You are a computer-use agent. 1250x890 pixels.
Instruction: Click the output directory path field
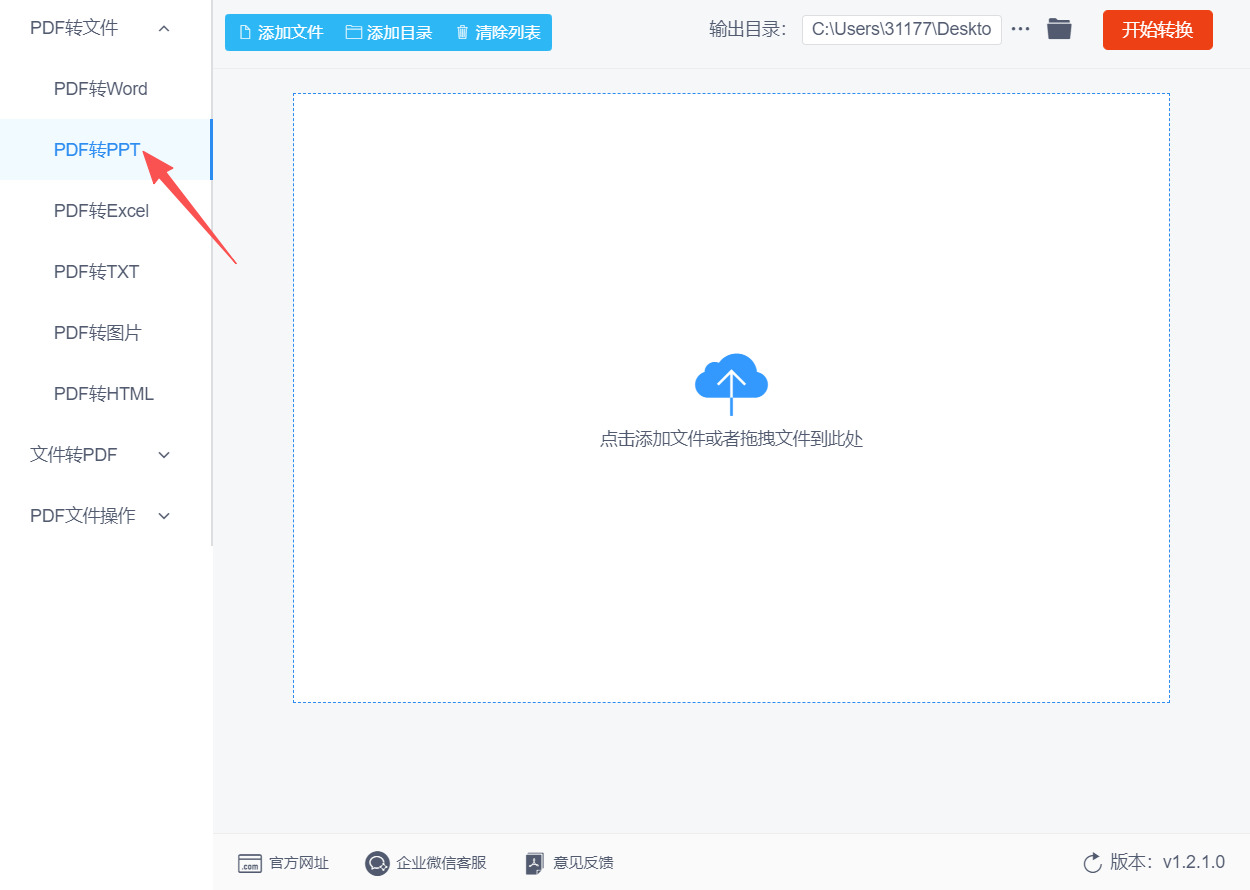click(x=901, y=29)
